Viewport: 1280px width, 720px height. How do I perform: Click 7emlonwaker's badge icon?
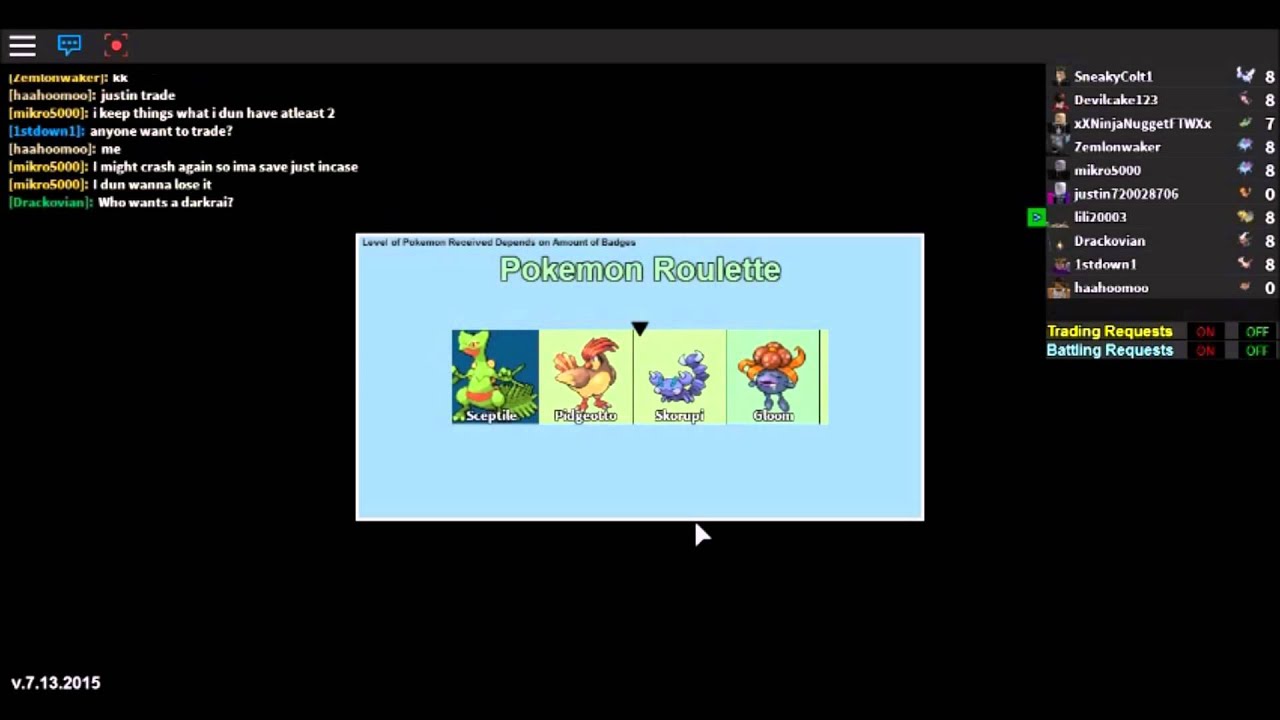point(1245,146)
